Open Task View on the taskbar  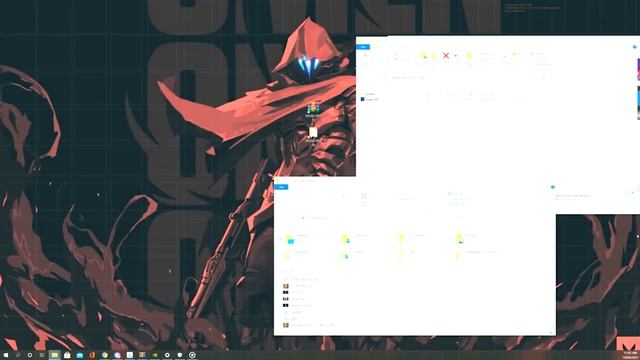point(42,355)
